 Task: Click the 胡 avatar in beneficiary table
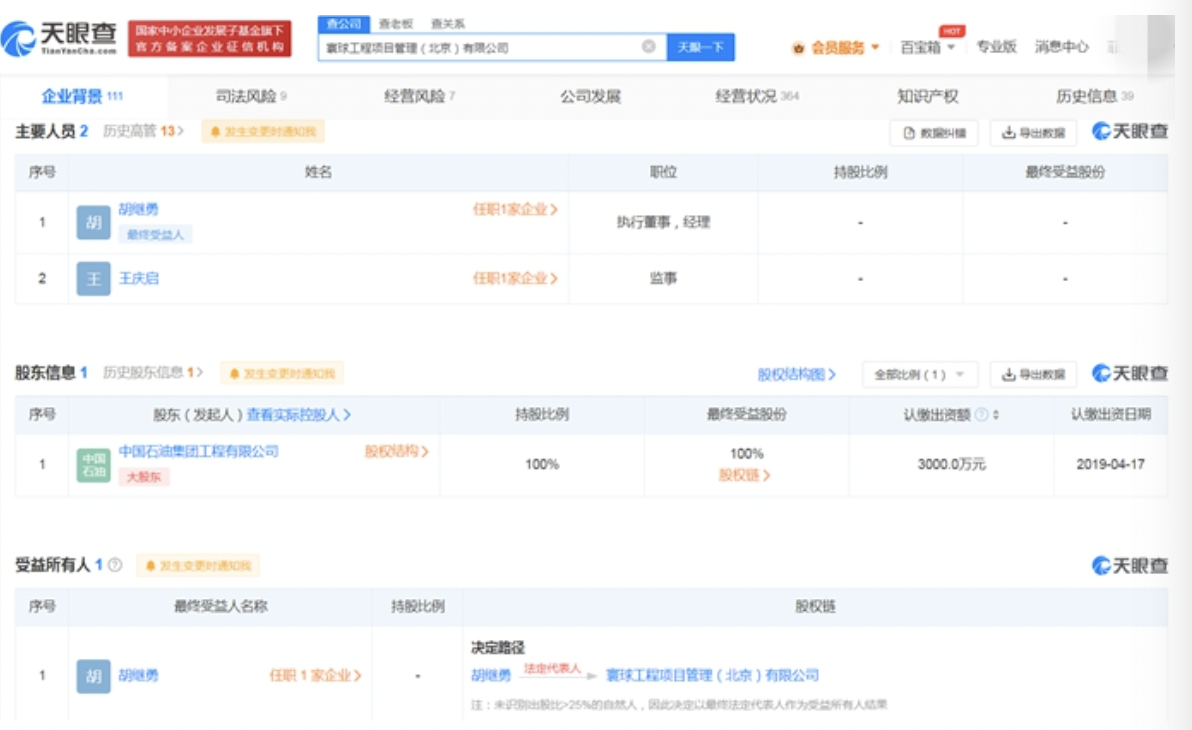tap(94, 676)
